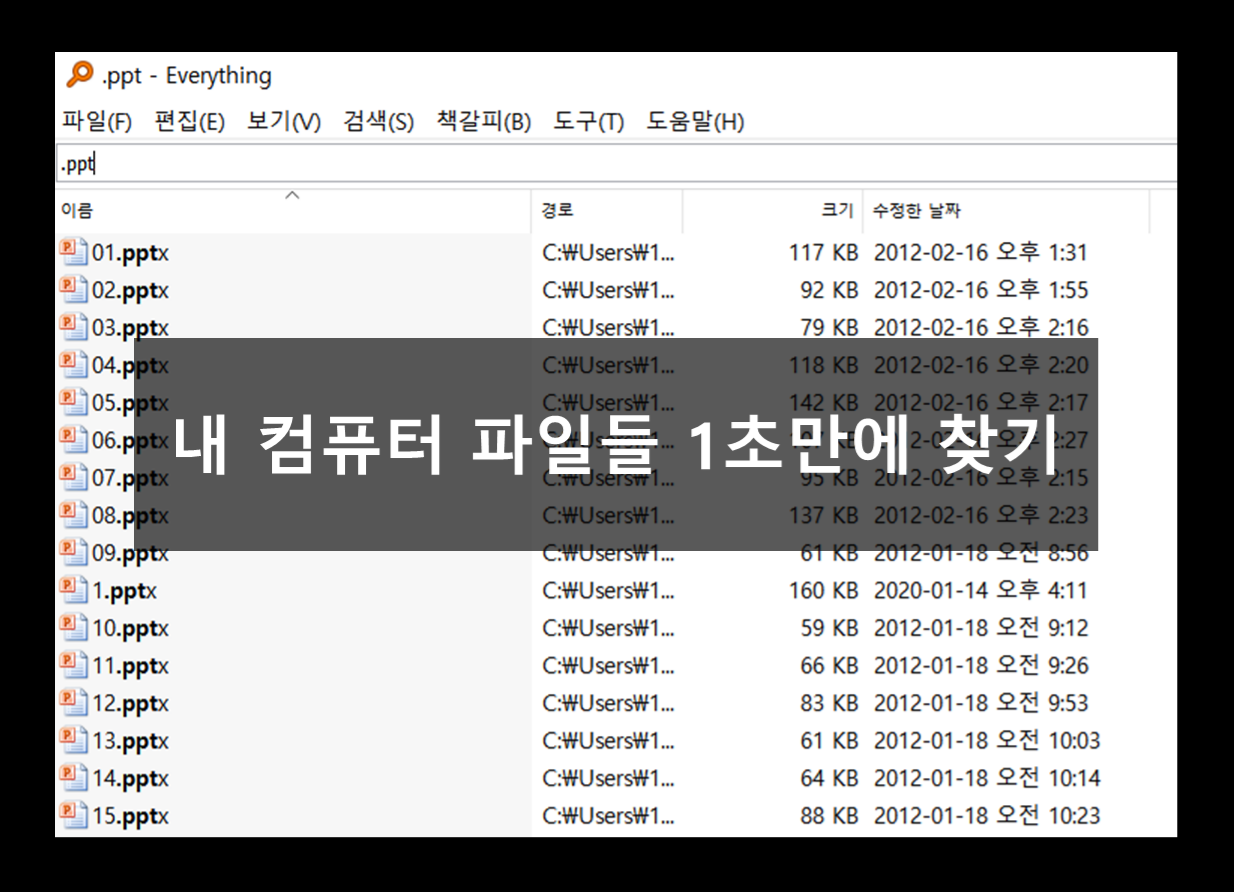This screenshot has width=1234, height=893.
Task: Click the Everything magnifier icon in title bar
Action: pos(79,75)
